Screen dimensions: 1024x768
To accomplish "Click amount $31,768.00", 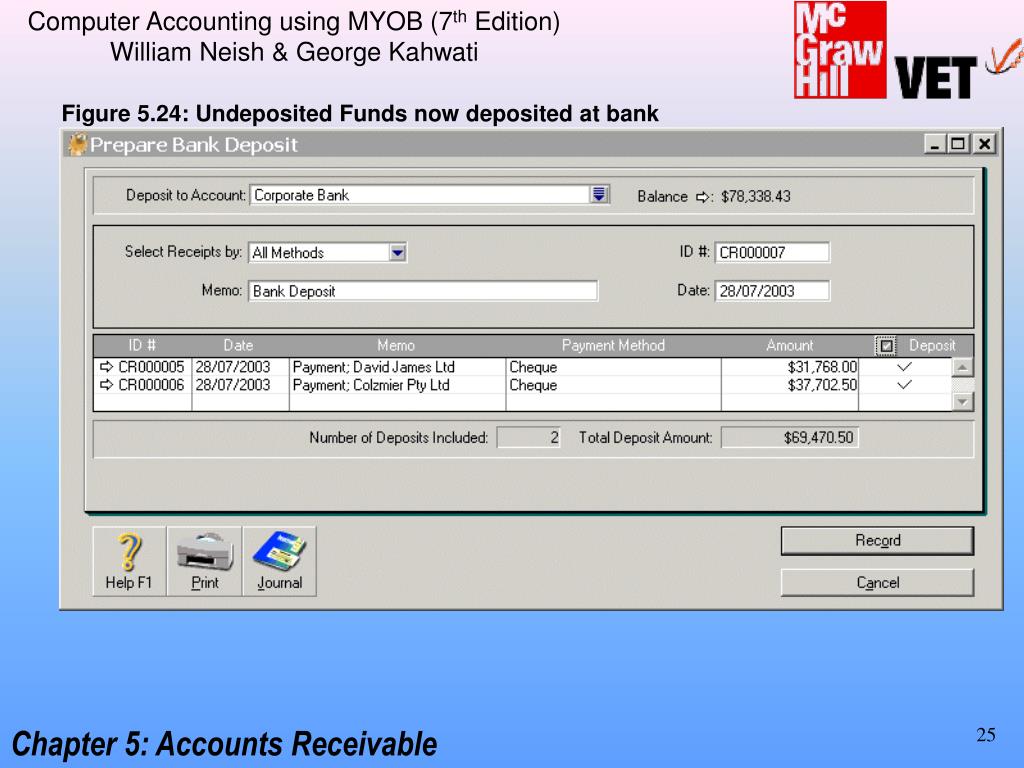I will point(822,367).
